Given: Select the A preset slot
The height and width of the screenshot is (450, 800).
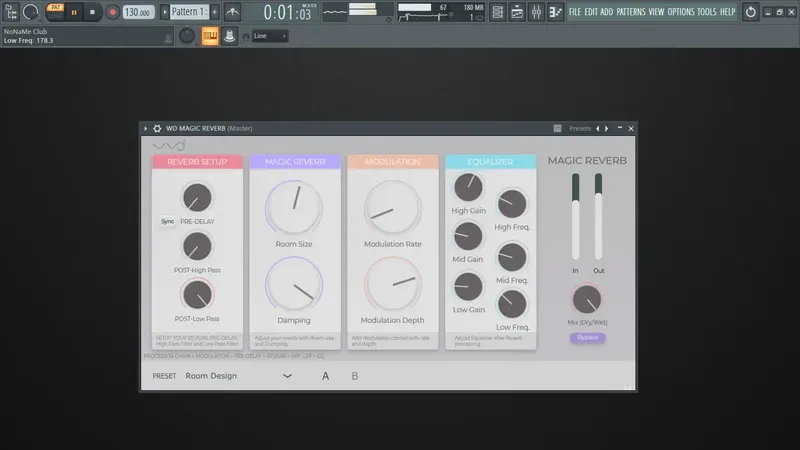Looking at the screenshot, I should point(326,376).
